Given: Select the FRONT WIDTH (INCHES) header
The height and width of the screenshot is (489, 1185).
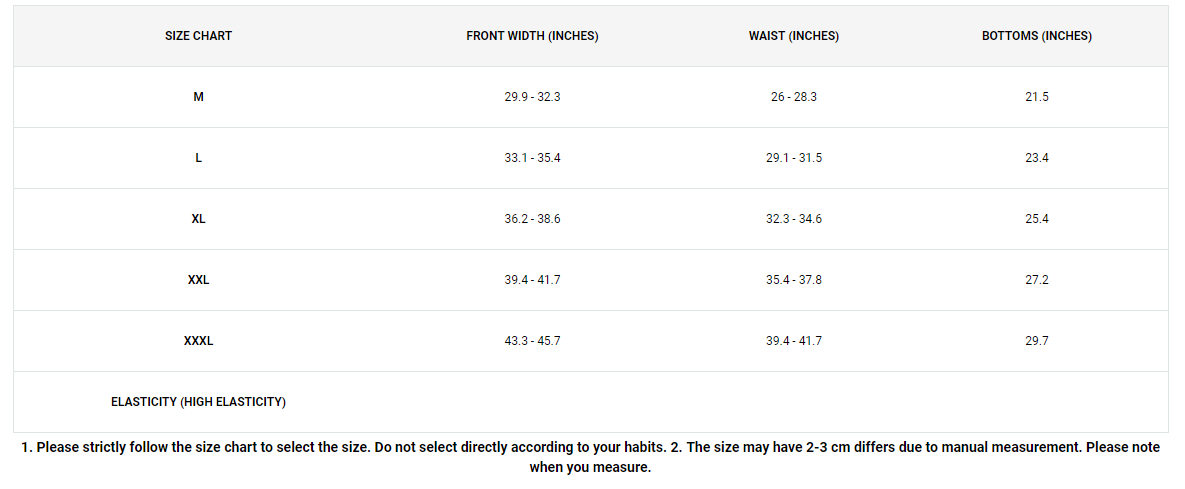Looking at the screenshot, I should (x=532, y=36).
